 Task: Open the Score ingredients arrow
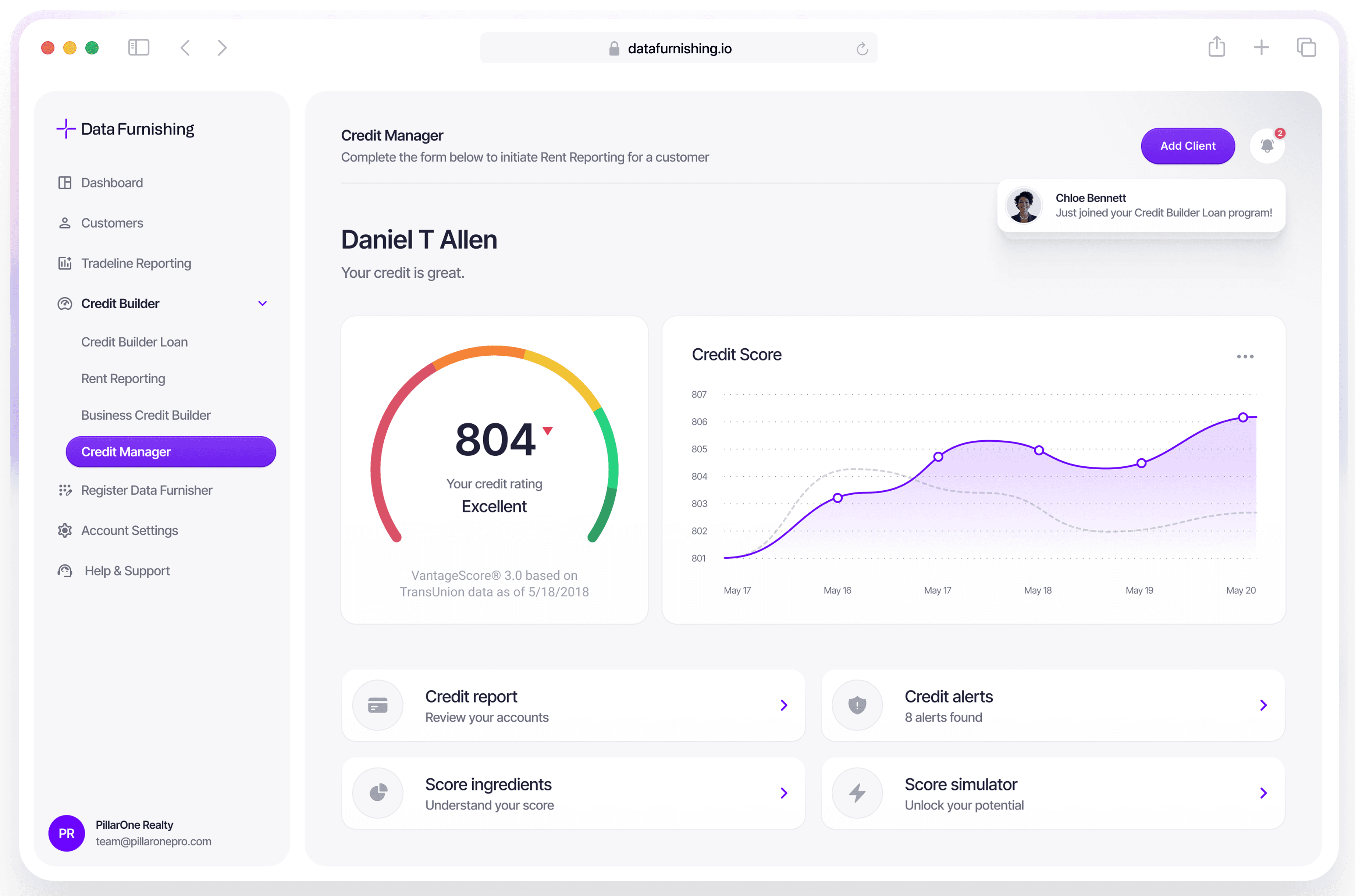(784, 793)
